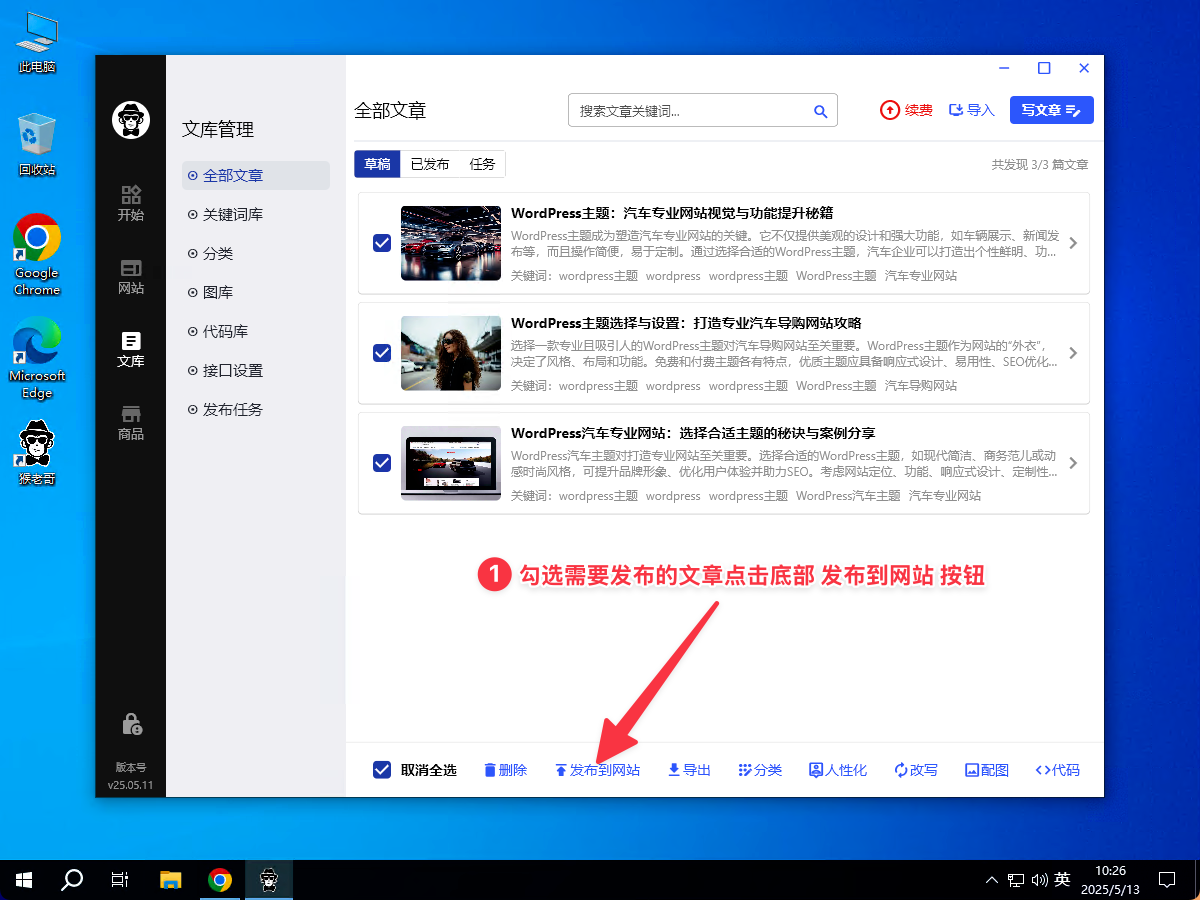Open the 网站 section in sidebar

[131, 277]
